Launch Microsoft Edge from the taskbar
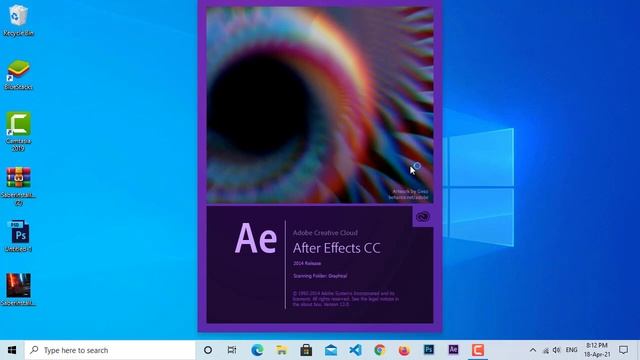640x360 pixels. (x=257, y=350)
